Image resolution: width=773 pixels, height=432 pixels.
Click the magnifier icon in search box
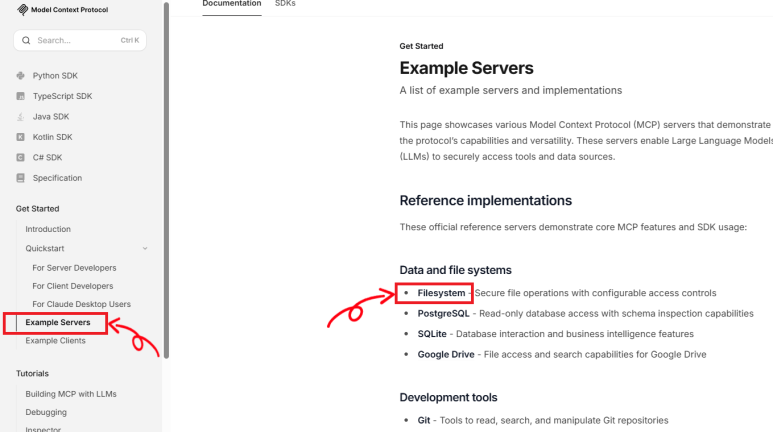click(x=26, y=40)
